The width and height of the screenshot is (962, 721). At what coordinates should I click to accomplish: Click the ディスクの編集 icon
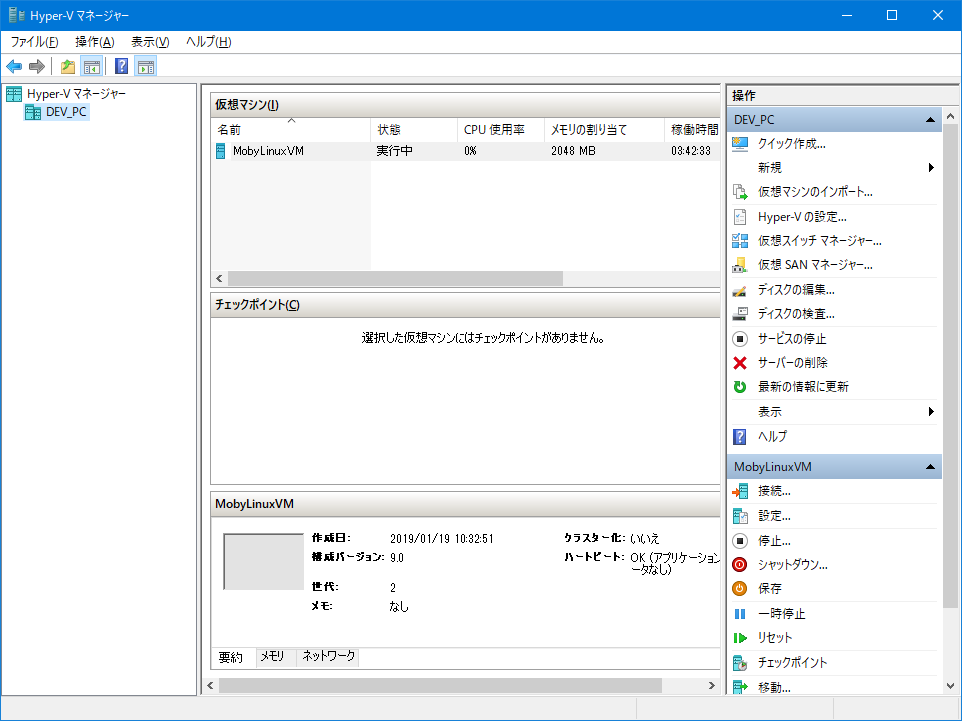click(740, 290)
